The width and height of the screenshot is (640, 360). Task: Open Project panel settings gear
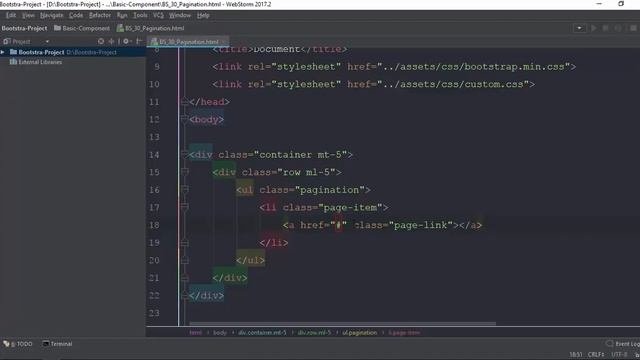[127, 41]
